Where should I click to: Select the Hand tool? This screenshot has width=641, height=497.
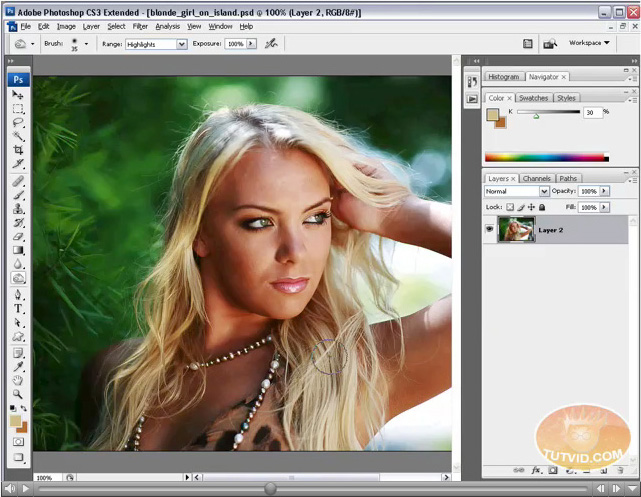[x=18, y=381]
